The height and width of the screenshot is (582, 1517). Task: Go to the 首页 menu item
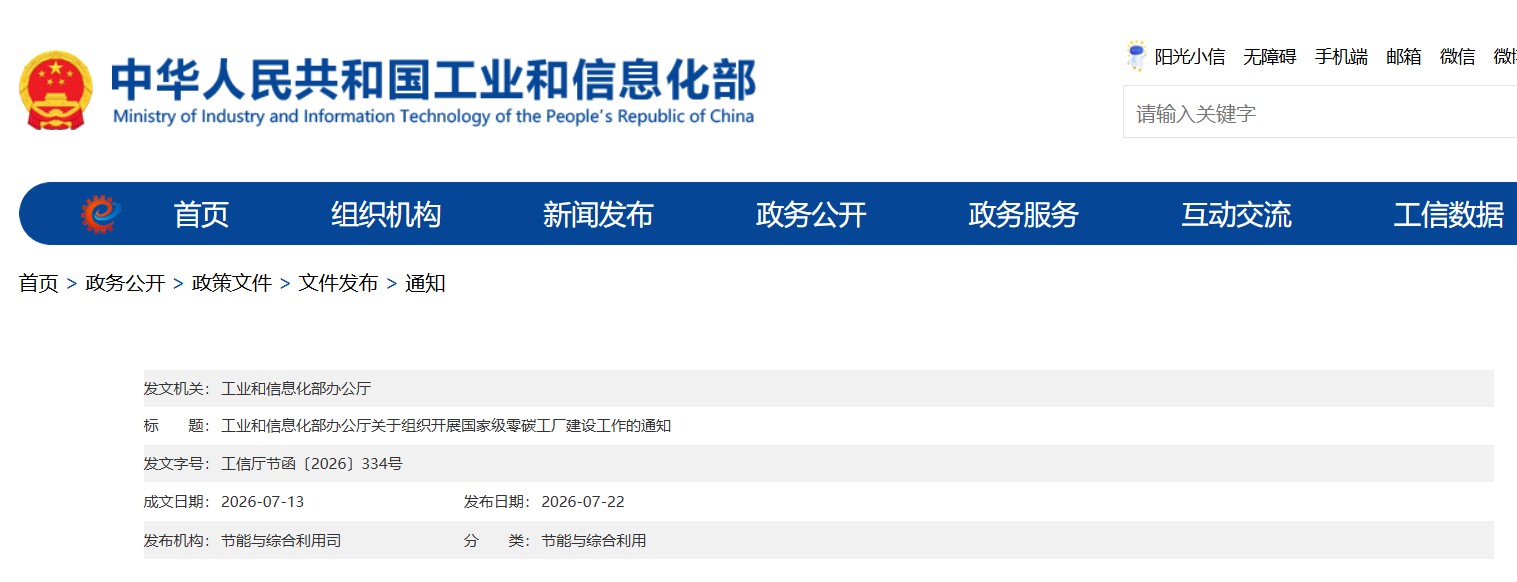click(201, 214)
